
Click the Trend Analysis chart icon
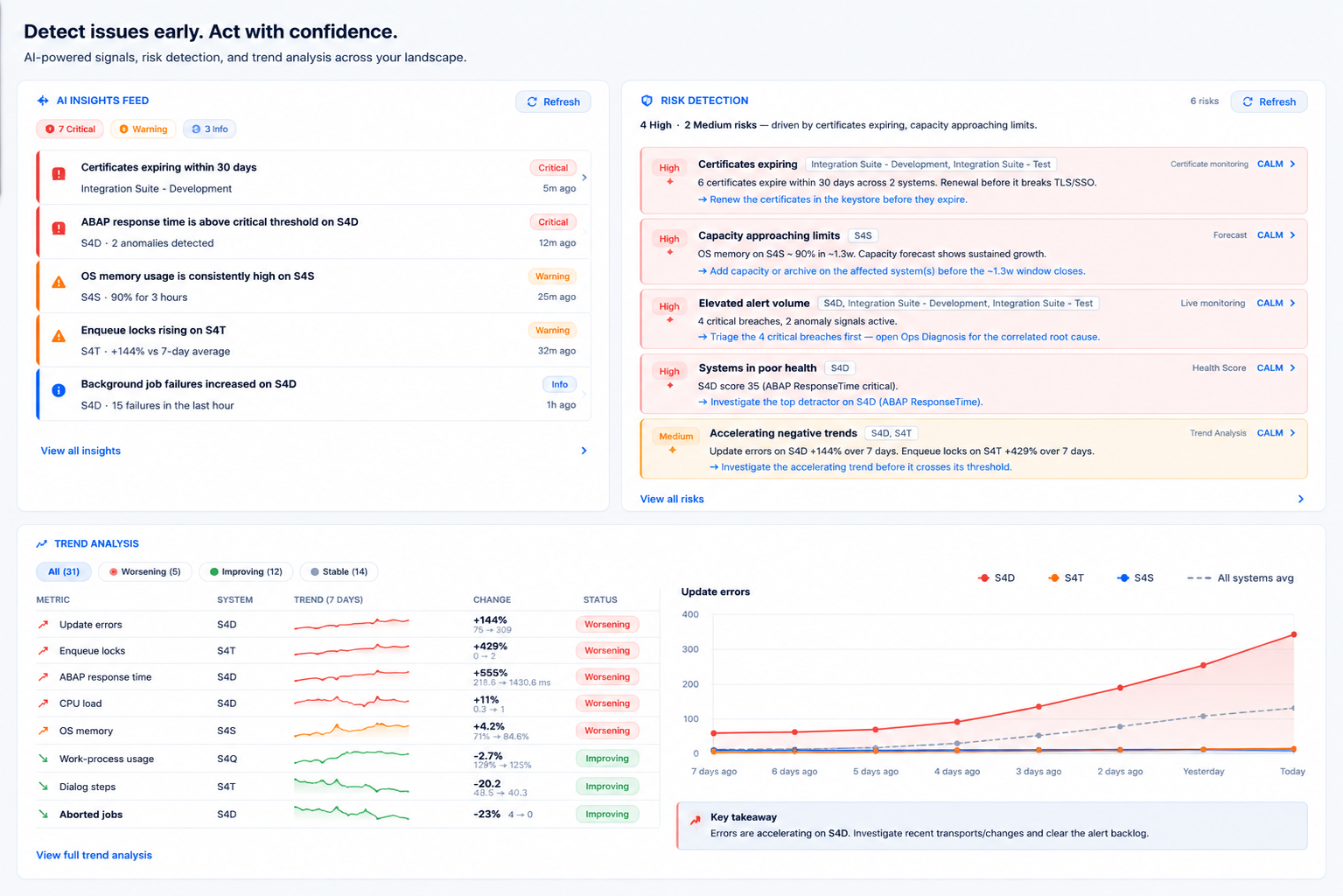pos(41,543)
